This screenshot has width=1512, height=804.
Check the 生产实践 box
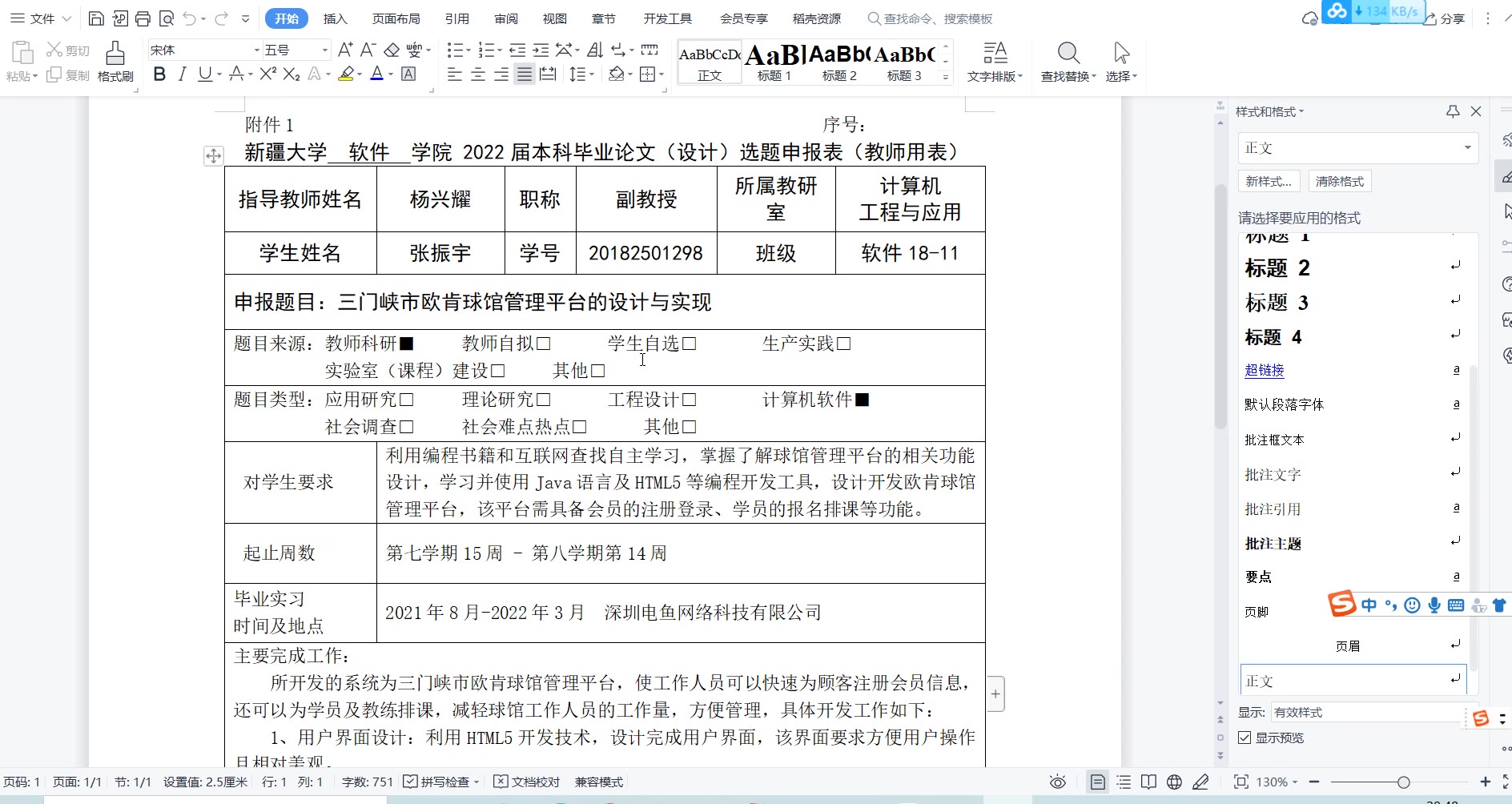click(843, 344)
